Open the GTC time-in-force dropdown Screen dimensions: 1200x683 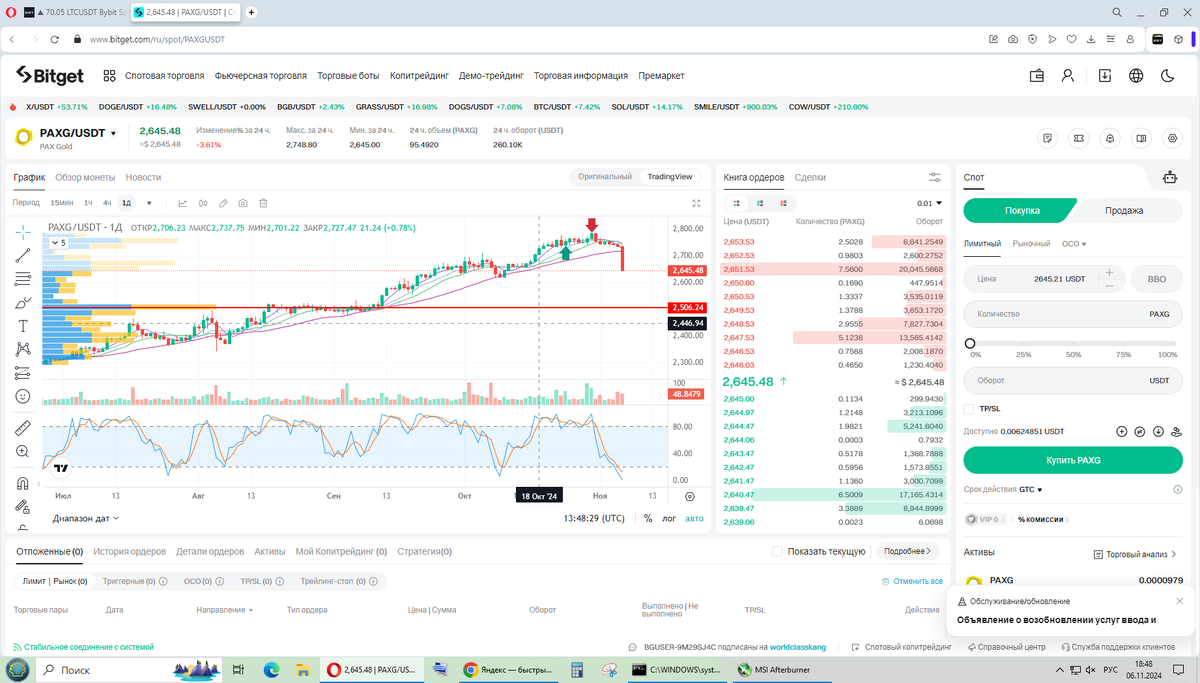click(1031, 490)
